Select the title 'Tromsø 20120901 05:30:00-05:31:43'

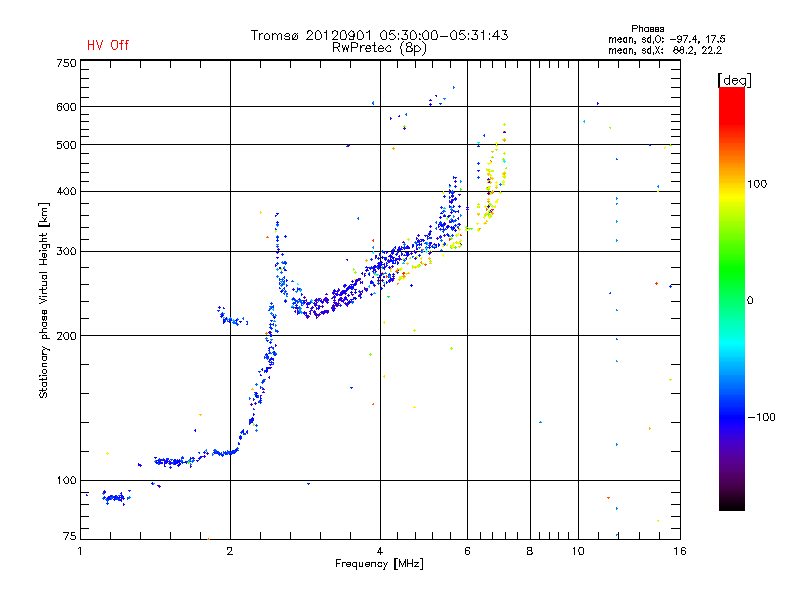pyautogui.click(x=379, y=35)
